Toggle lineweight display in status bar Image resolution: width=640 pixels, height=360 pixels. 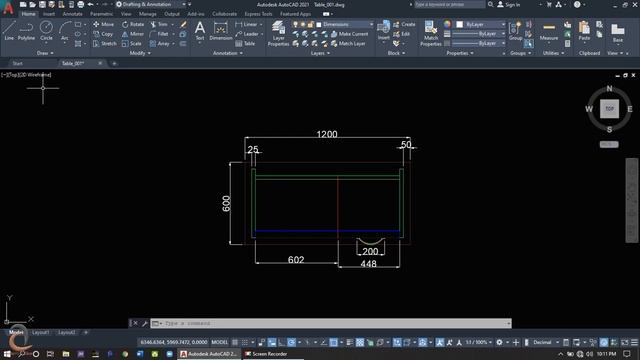349,342
